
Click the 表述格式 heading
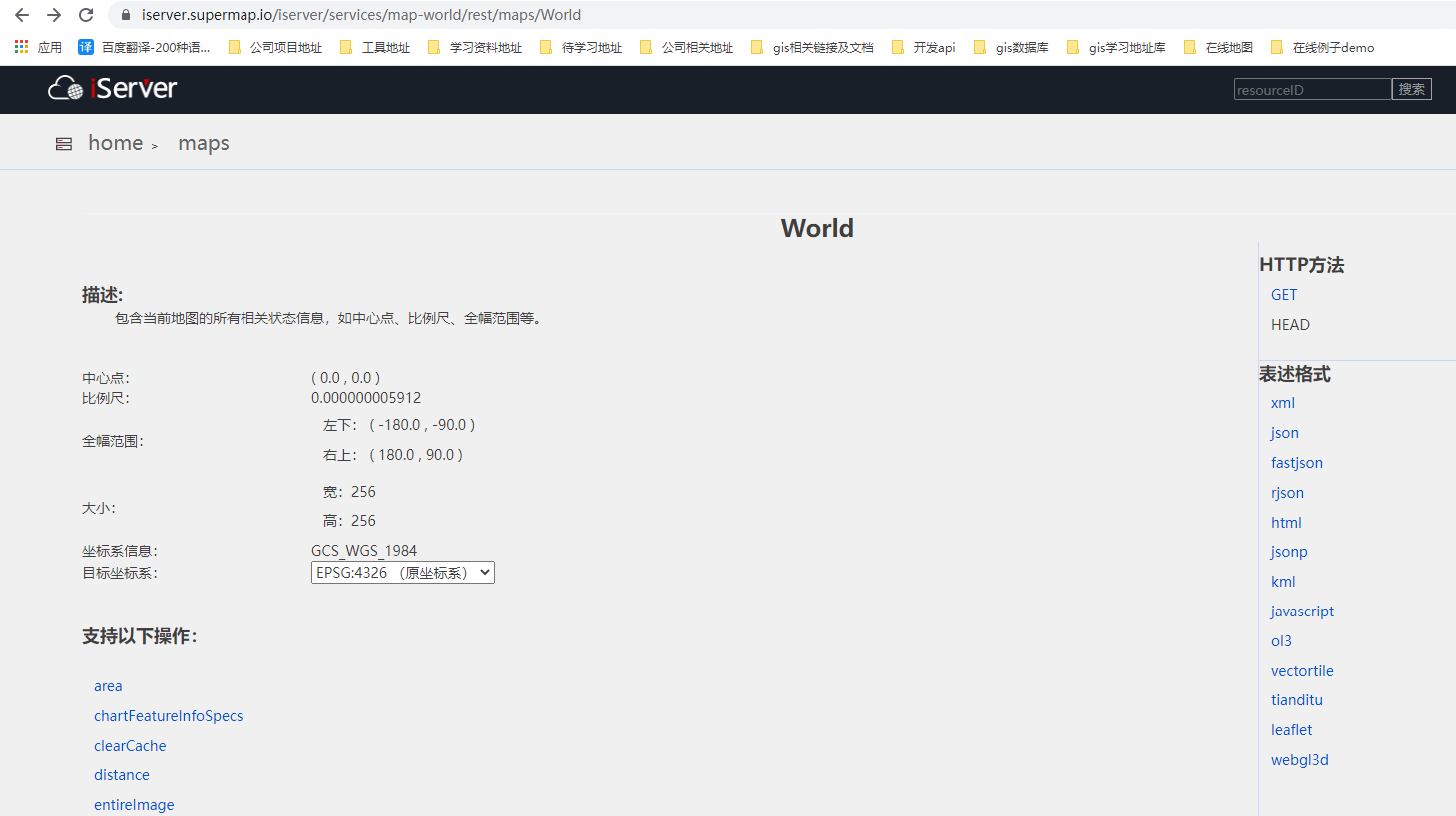coord(1295,374)
